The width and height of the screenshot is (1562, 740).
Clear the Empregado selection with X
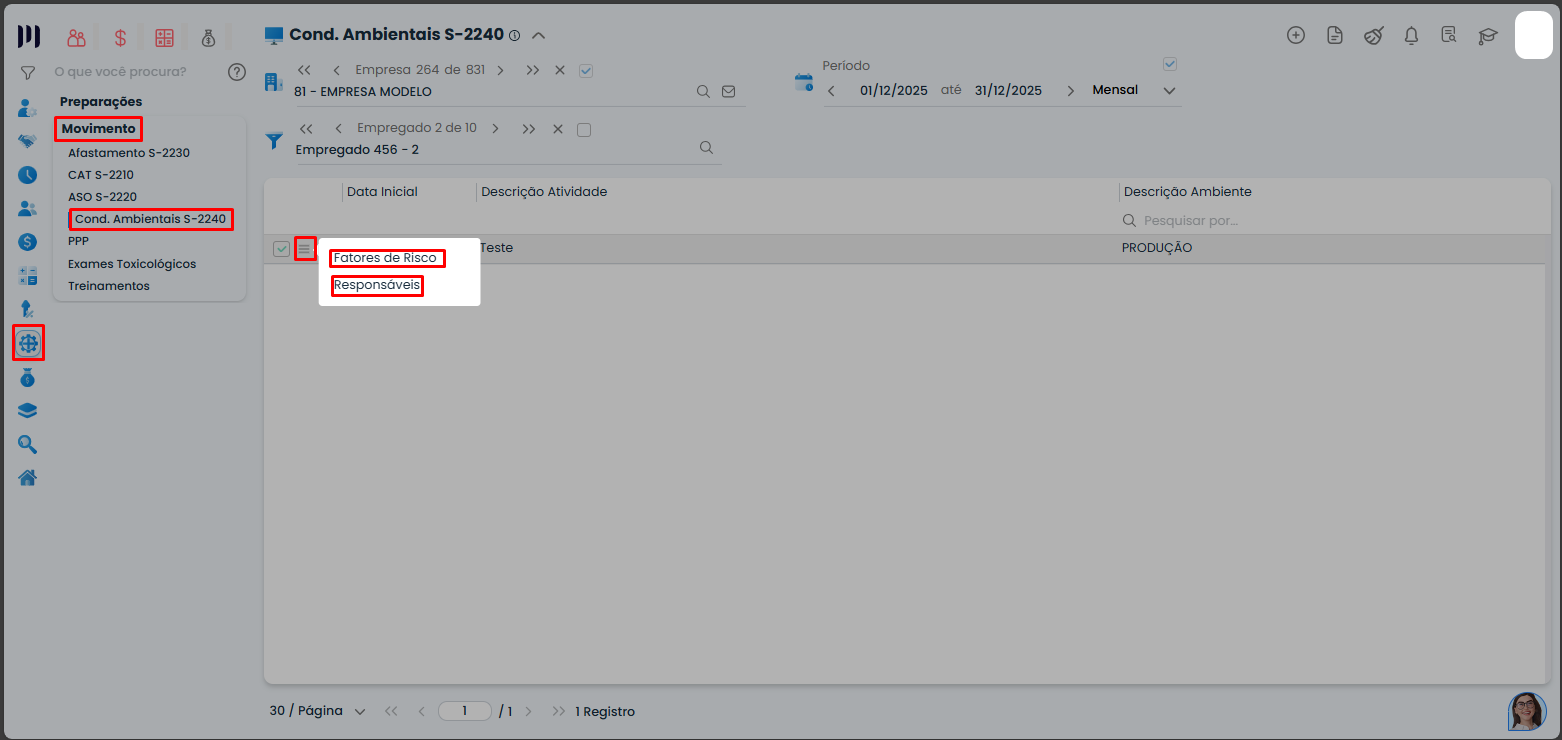[558, 129]
